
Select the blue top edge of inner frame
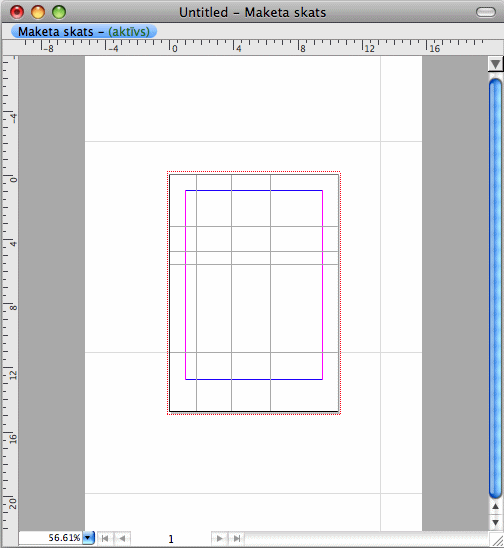(x=254, y=190)
